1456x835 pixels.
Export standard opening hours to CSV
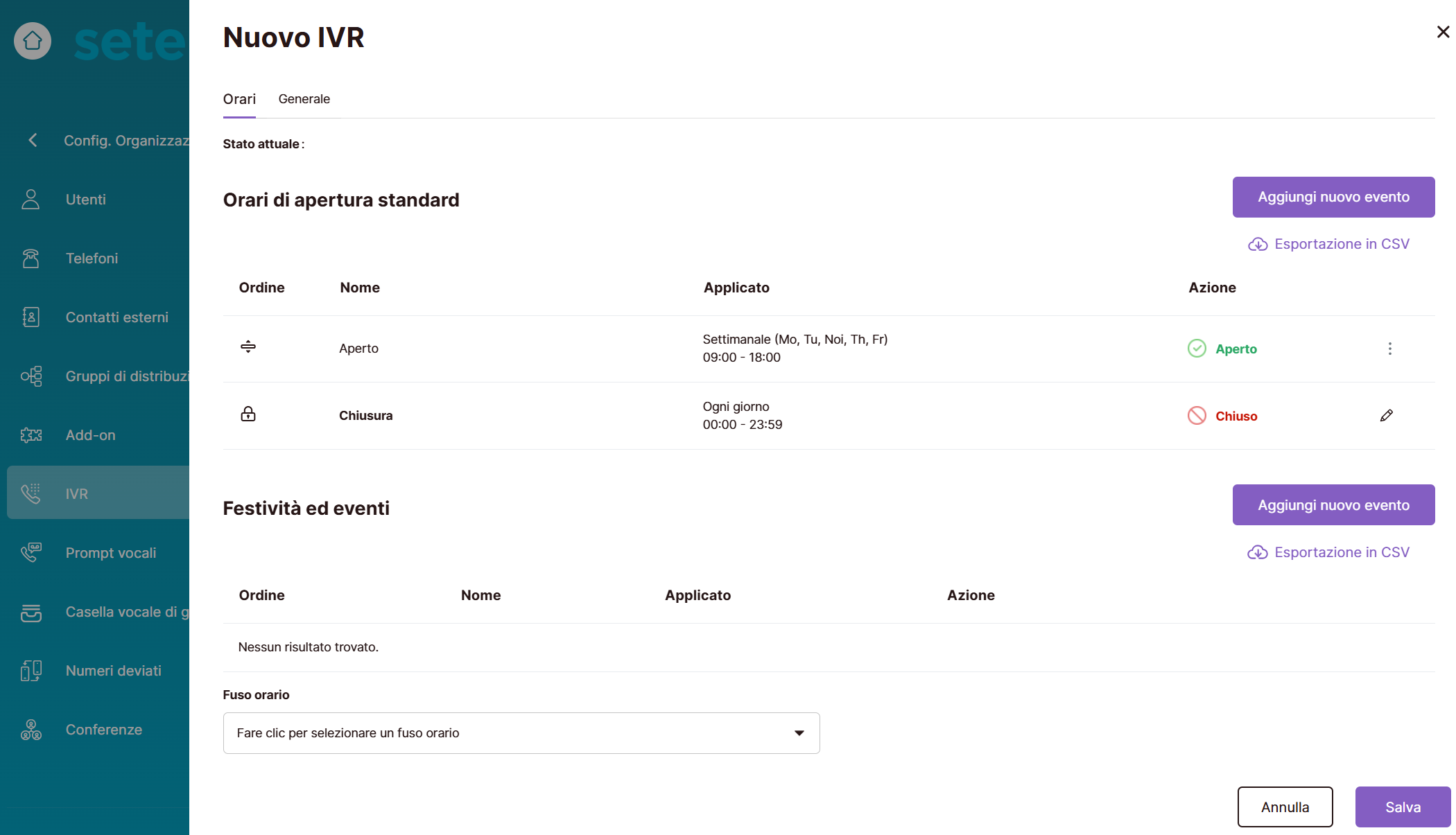(x=1328, y=244)
